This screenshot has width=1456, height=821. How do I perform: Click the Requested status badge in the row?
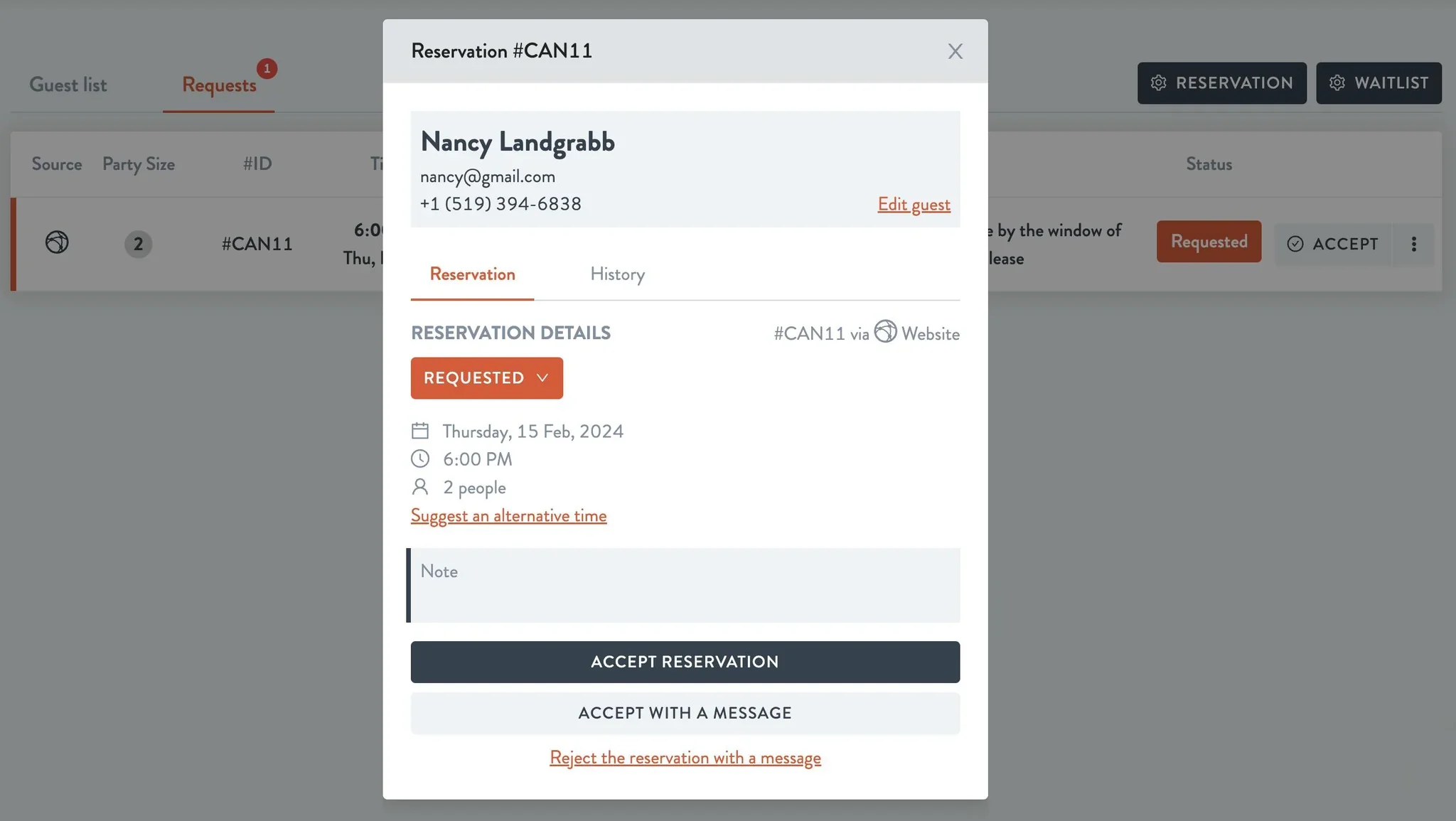(1209, 242)
